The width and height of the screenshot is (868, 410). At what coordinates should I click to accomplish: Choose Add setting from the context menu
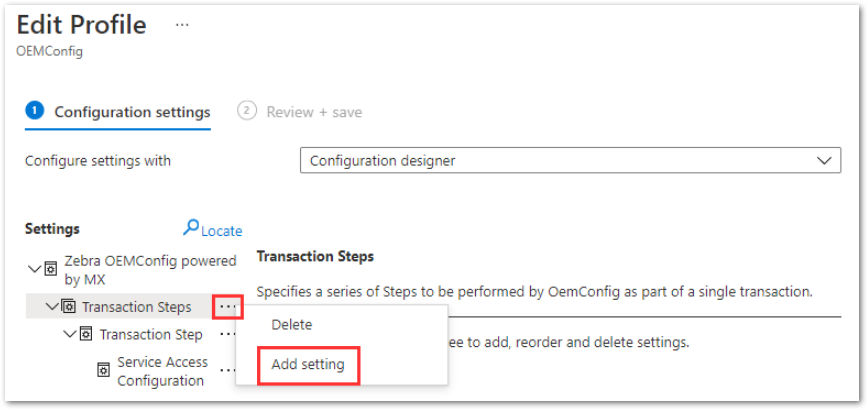[x=308, y=365]
